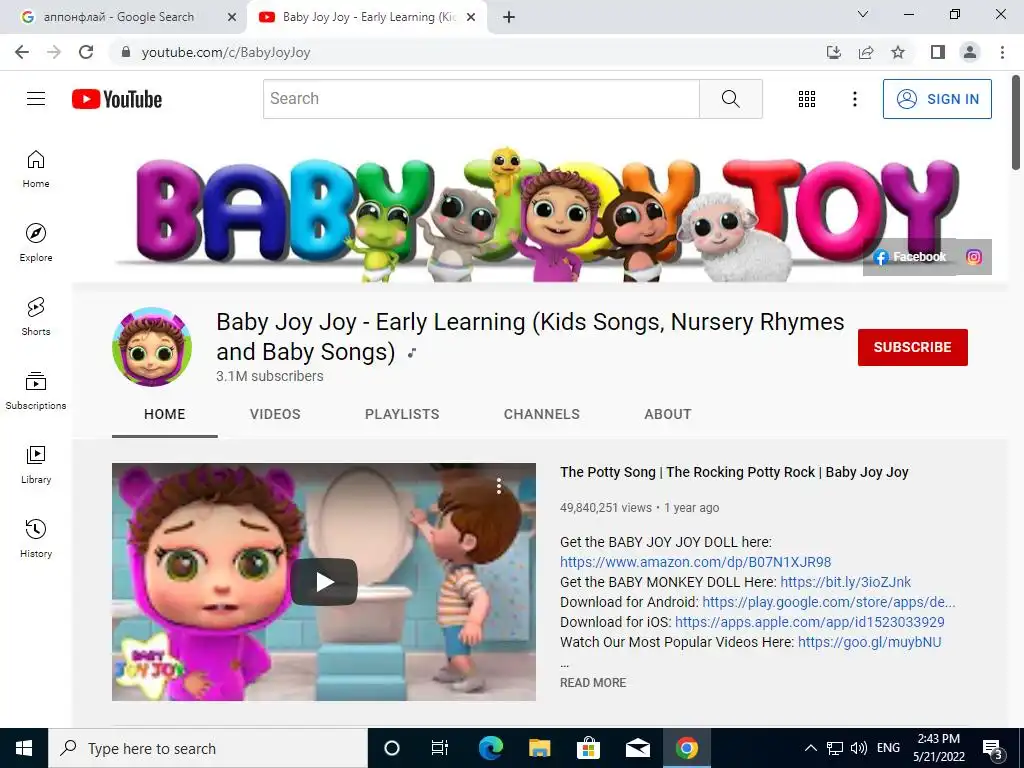The image size is (1024, 768).
Task: Click the share page icon in address bar
Action: 866,52
